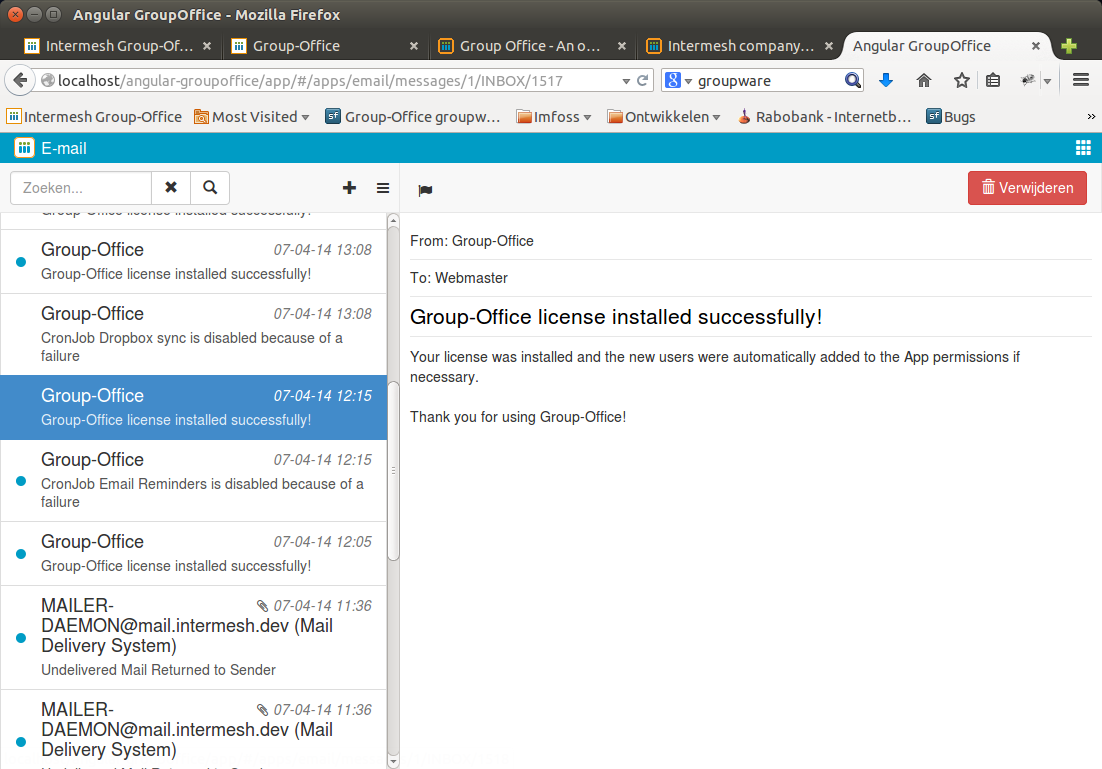Expand the Imfoss bookmarks folder
The width and height of the screenshot is (1102, 769).
[554, 117]
